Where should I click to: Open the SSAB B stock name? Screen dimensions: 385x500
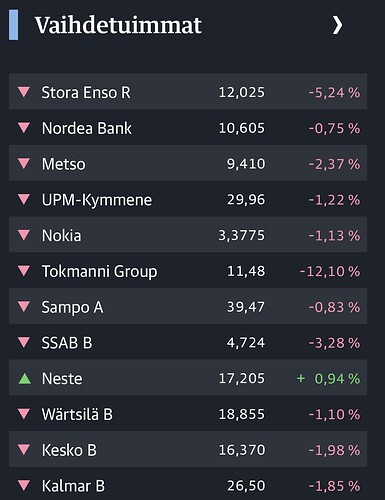67,343
